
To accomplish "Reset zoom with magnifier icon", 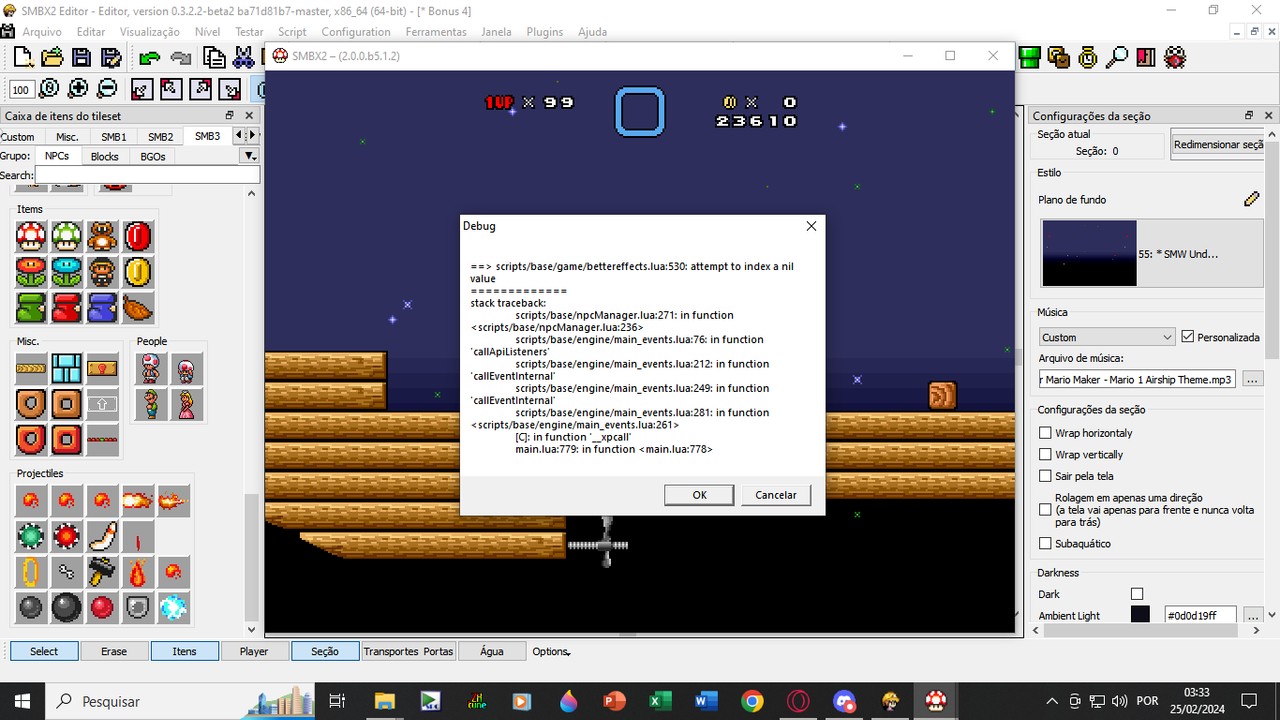I will click(49, 89).
